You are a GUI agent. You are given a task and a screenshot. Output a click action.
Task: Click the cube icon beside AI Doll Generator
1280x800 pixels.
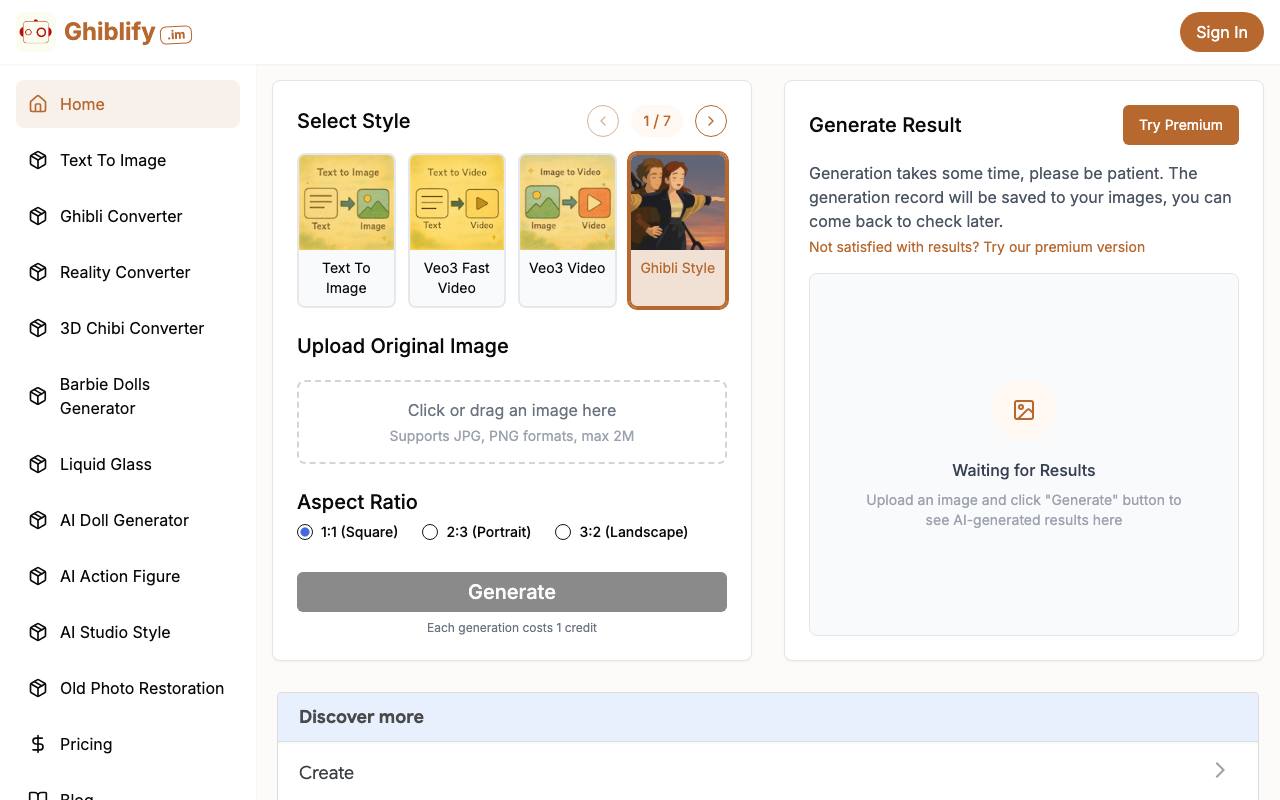(x=38, y=520)
